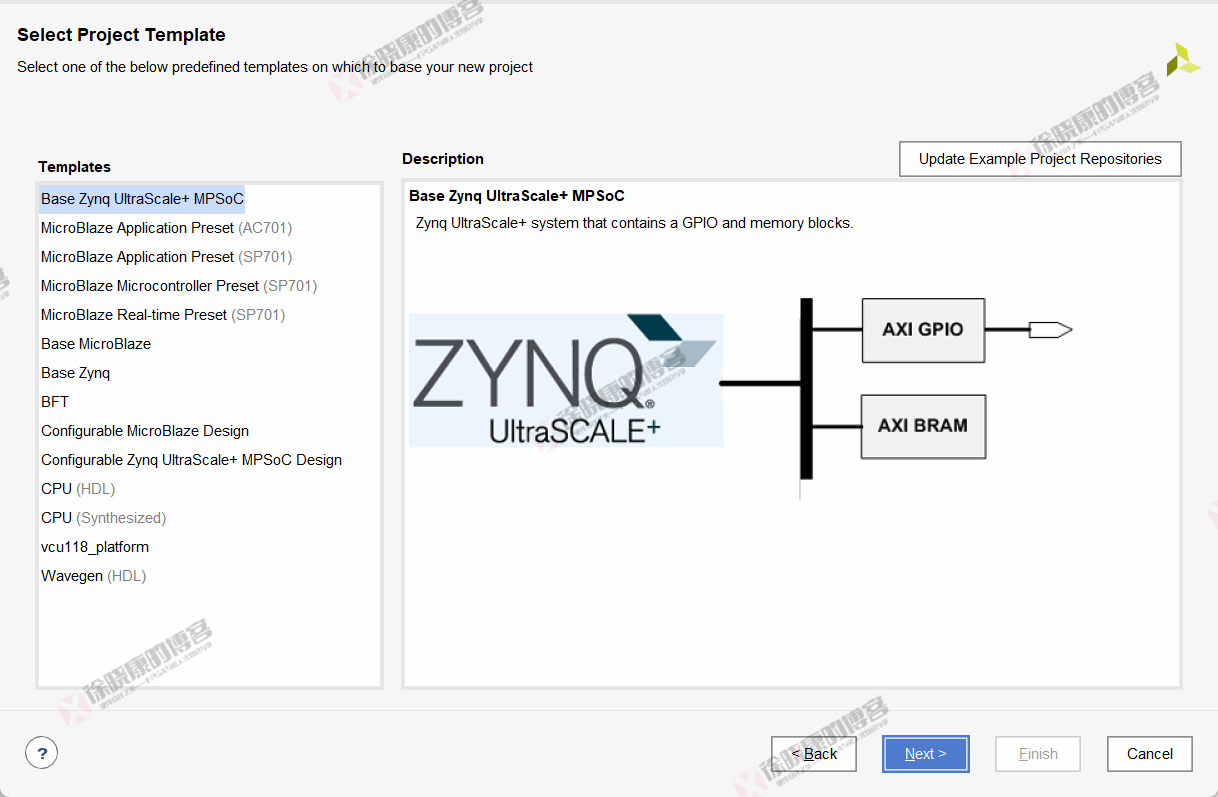Click the Finish button
Image resolution: width=1218 pixels, height=797 pixels.
tap(1038, 754)
